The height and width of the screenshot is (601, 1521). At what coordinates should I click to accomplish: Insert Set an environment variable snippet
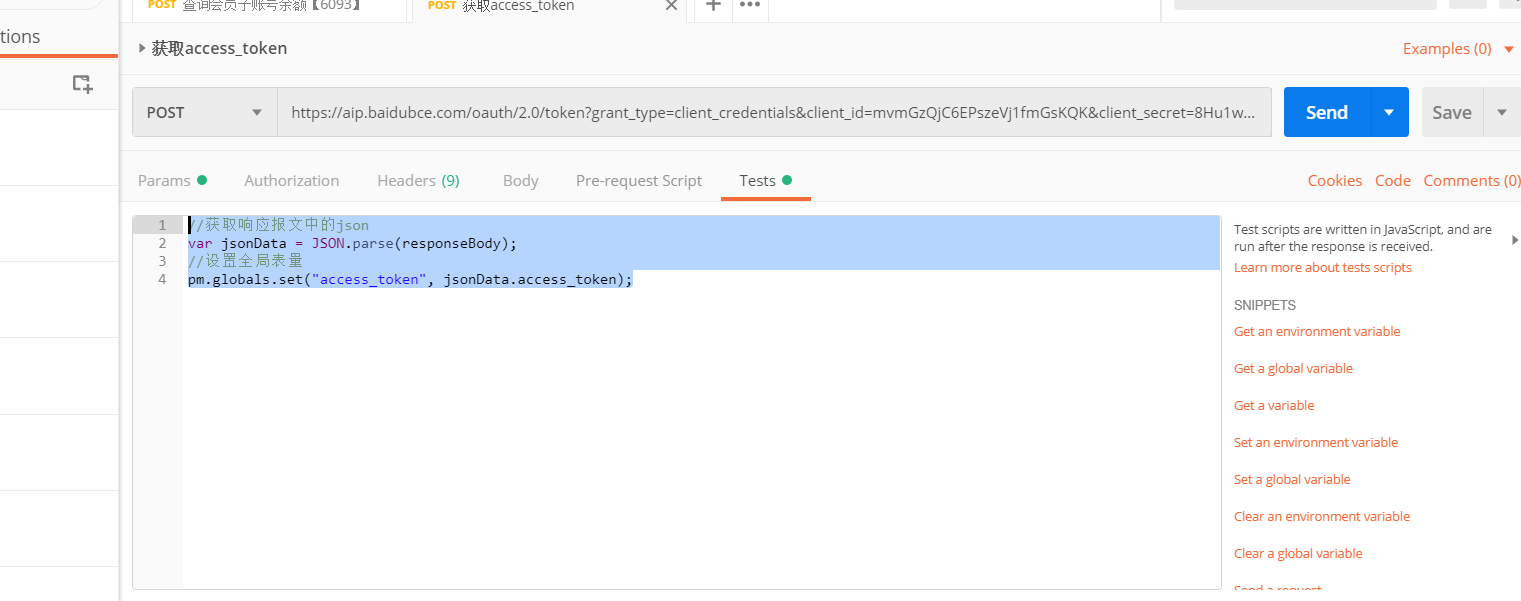pyautogui.click(x=1316, y=442)
